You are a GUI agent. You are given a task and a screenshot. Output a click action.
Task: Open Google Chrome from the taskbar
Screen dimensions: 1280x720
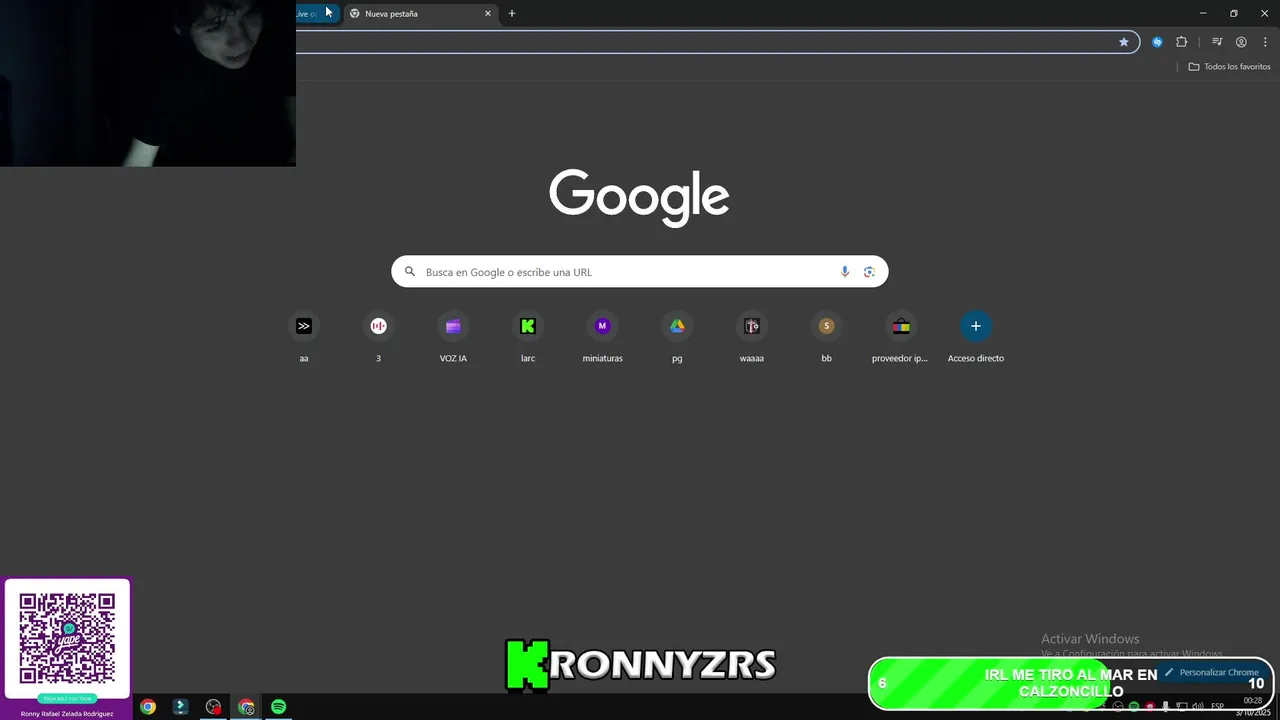coord(148,707)
